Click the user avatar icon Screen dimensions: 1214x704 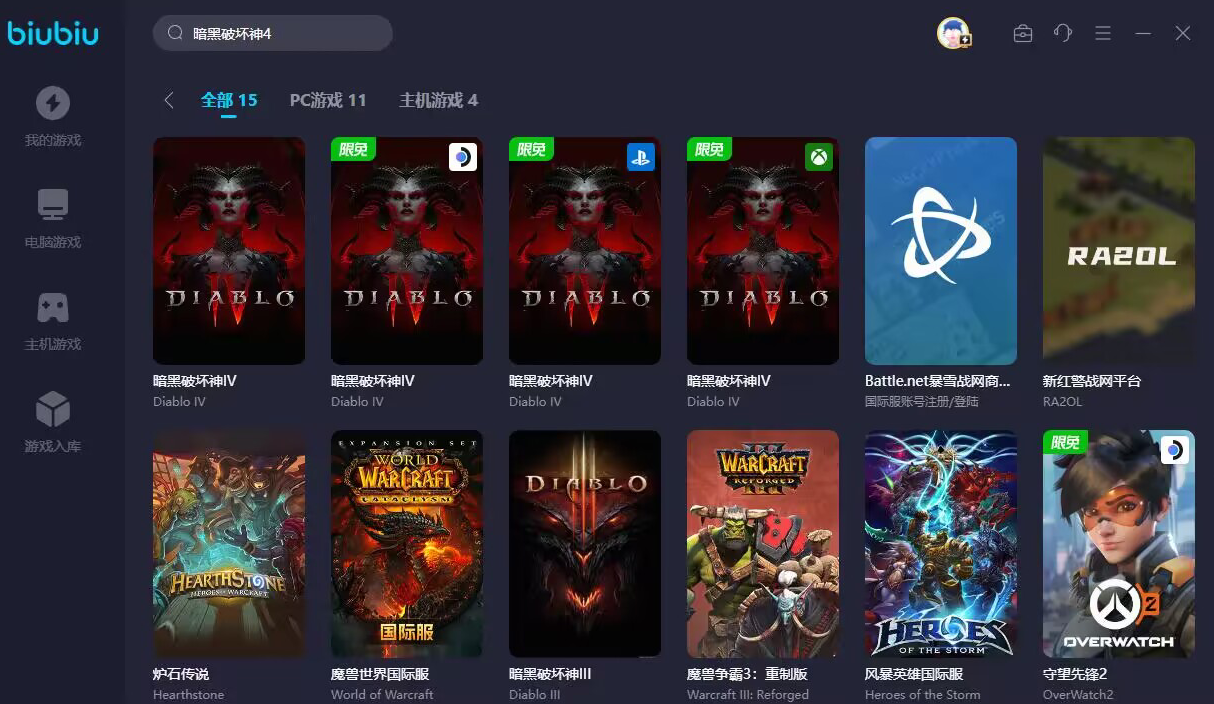954,33
